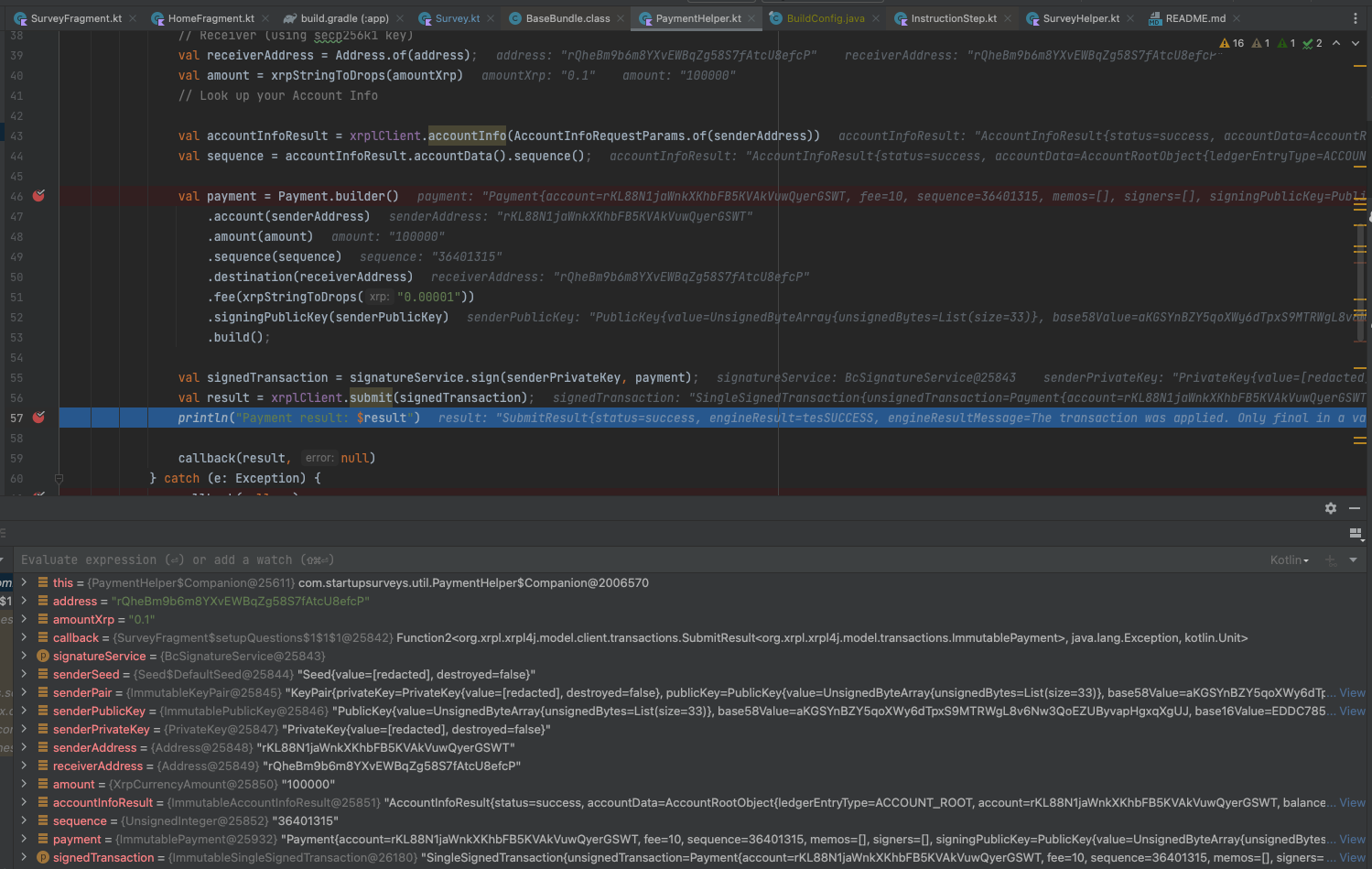
Task: Open debugger settings gear icon
Action: pos(1331,508)
